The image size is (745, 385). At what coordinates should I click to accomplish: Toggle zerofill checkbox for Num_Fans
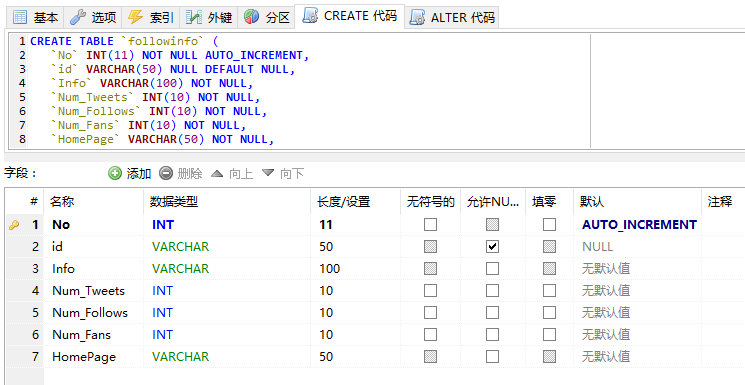click(549, 335)
